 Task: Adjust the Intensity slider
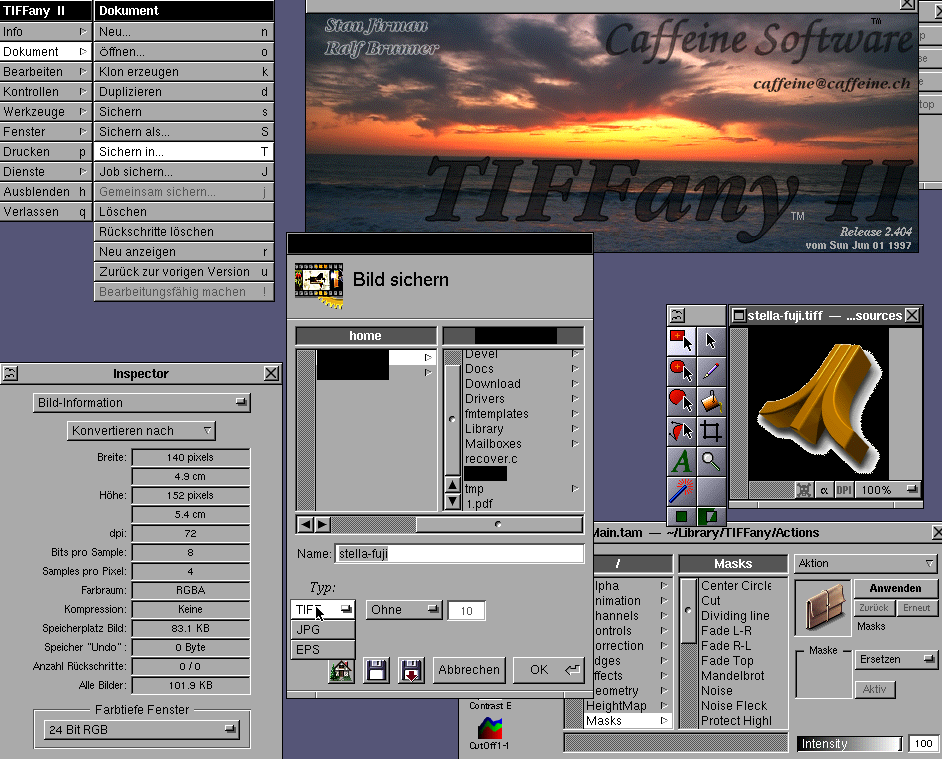click(x=850, y=744)
